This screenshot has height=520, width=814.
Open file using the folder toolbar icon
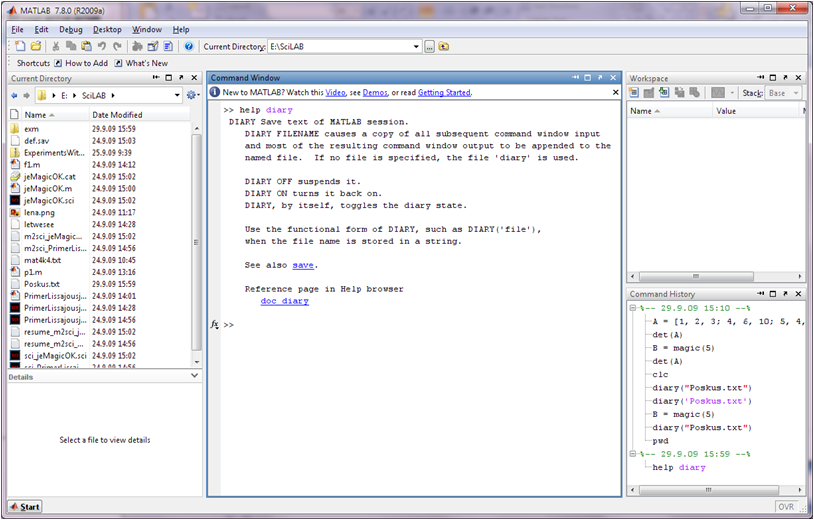35,46
